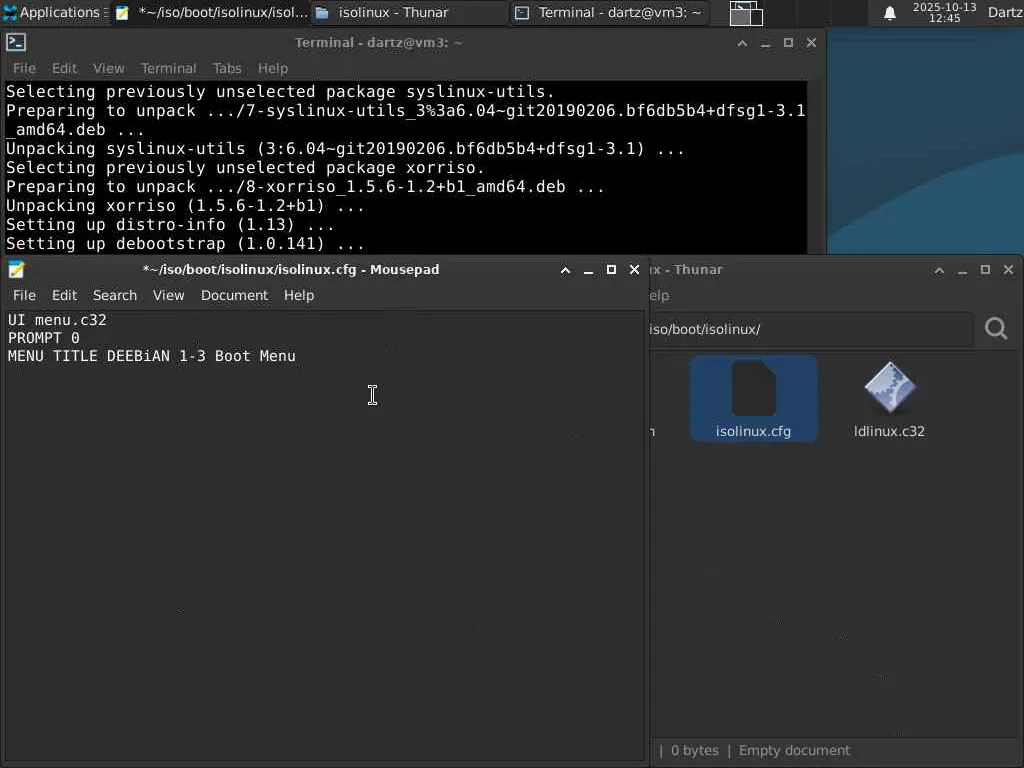Click the 'MENU TITLE DEEBiAN 1-3 Boot Menu' line
Viewport: 1024px width, 768px height.
152,356
